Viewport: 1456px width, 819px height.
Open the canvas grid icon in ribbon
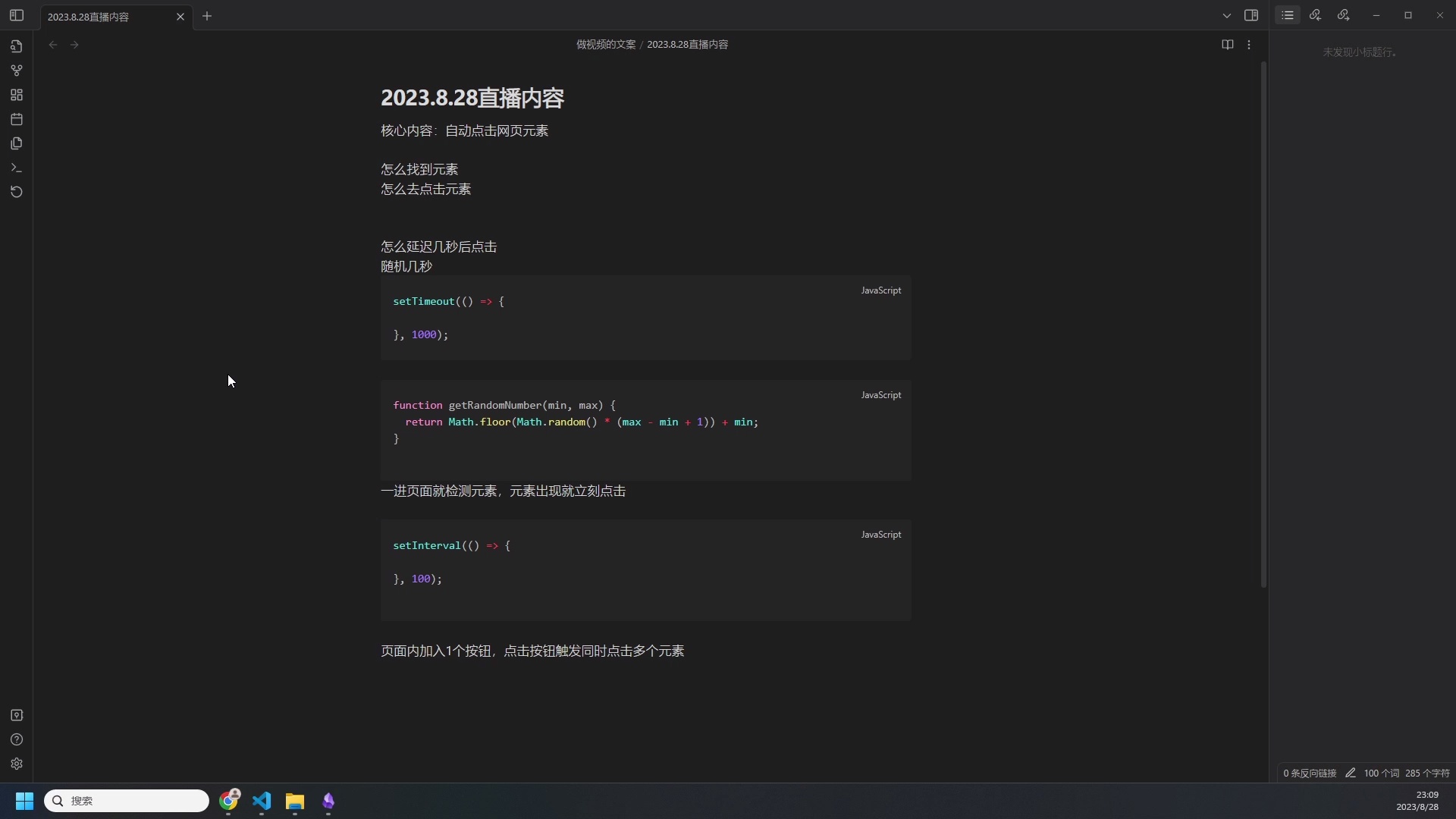coord(17,95)
